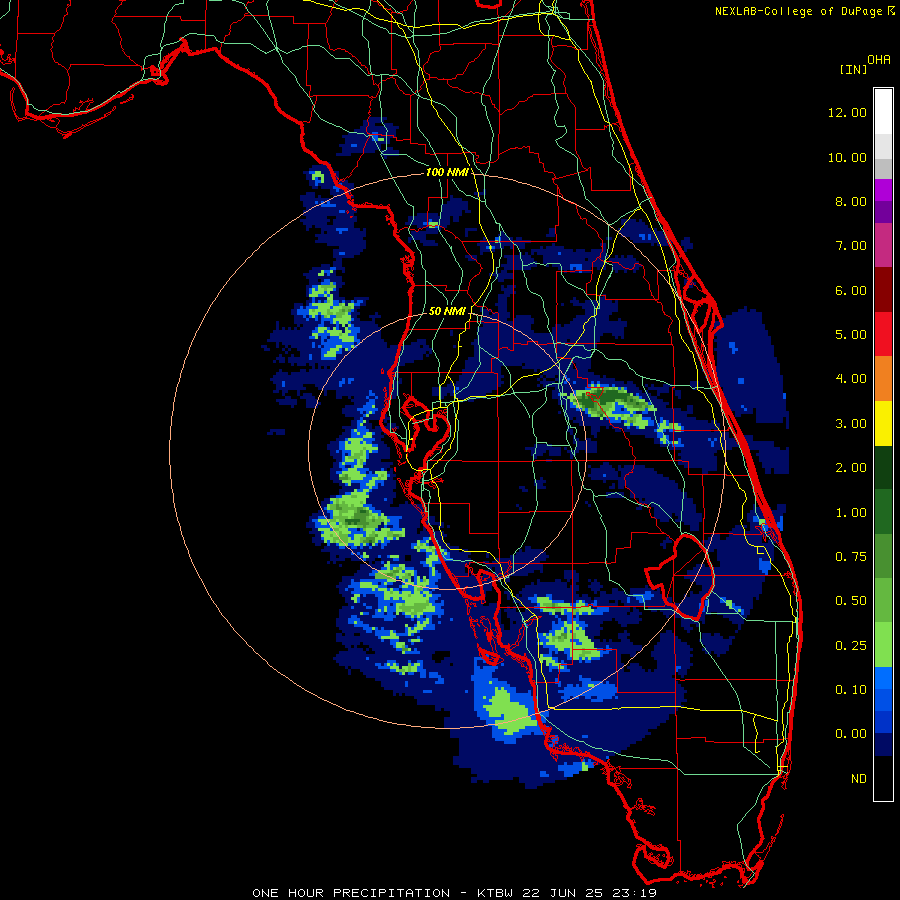Select the 12.00 legend value
Screen dimensions: 900x900
pyautogui.click(x=847, y=112)
